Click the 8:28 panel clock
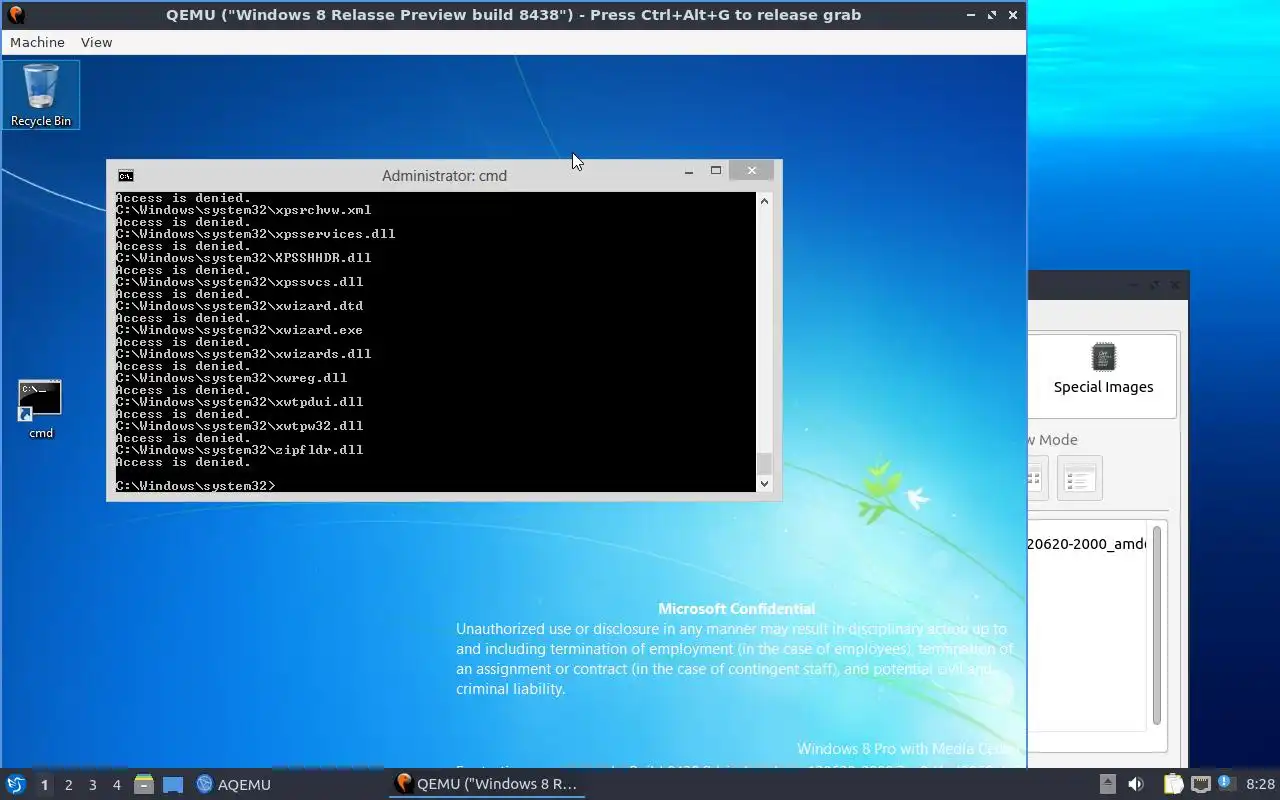The image size is (1280, 800). point(1260,785)
